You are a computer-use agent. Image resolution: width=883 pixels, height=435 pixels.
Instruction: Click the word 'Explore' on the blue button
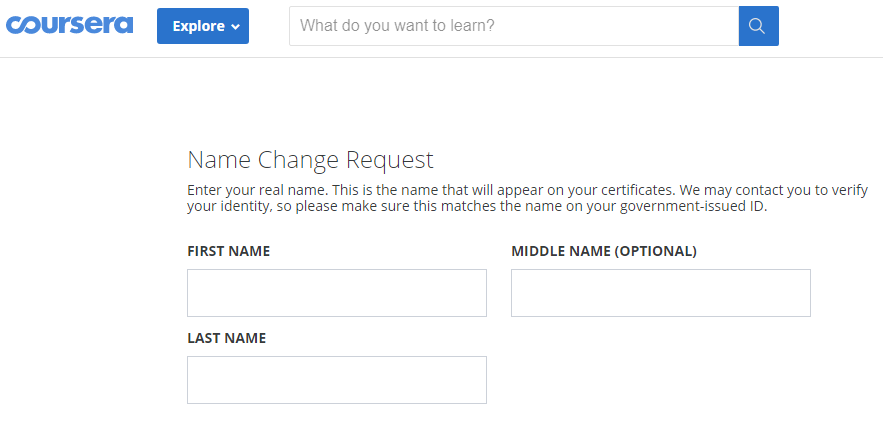tap(199, 26)
